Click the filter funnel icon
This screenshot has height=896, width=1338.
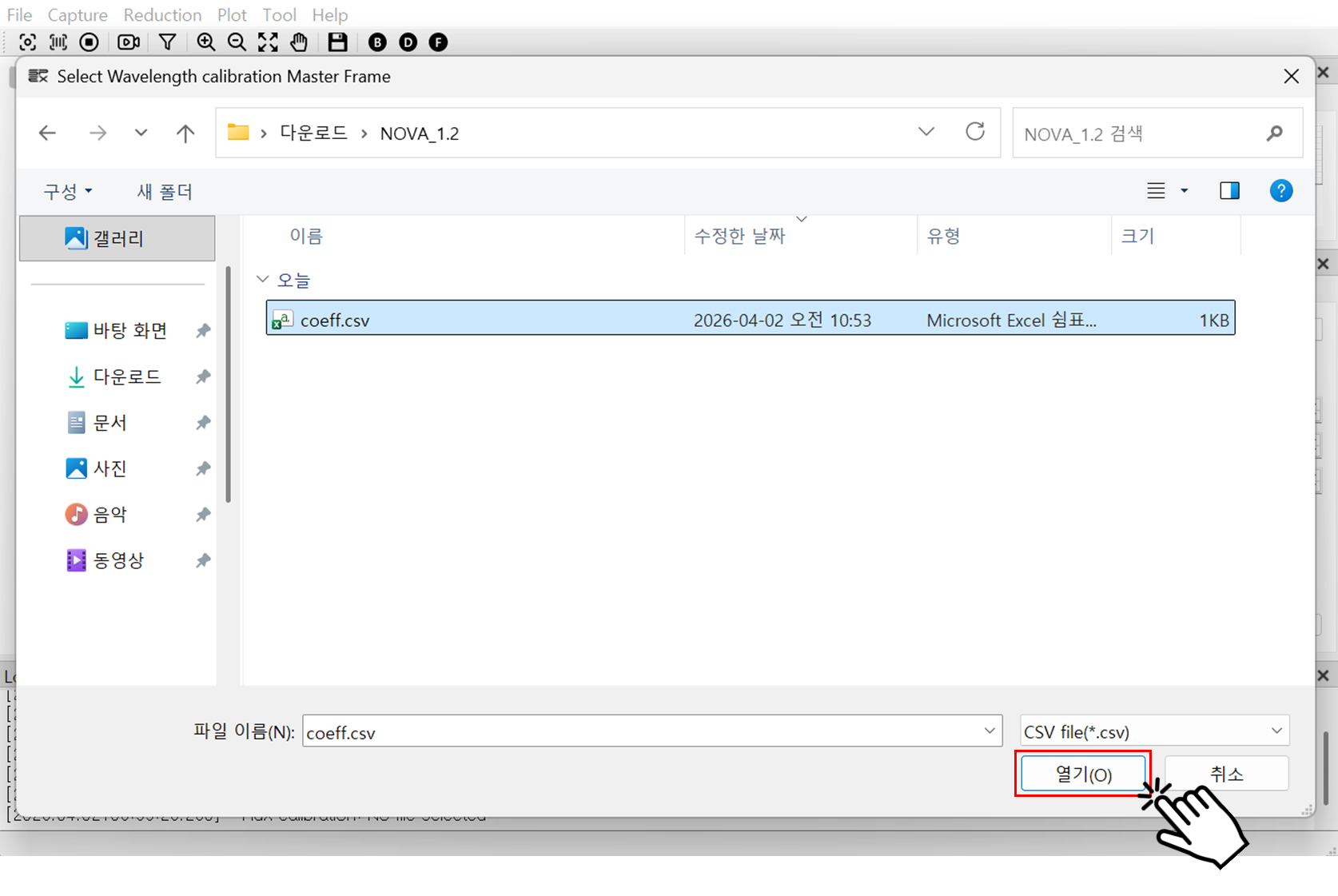167,42
